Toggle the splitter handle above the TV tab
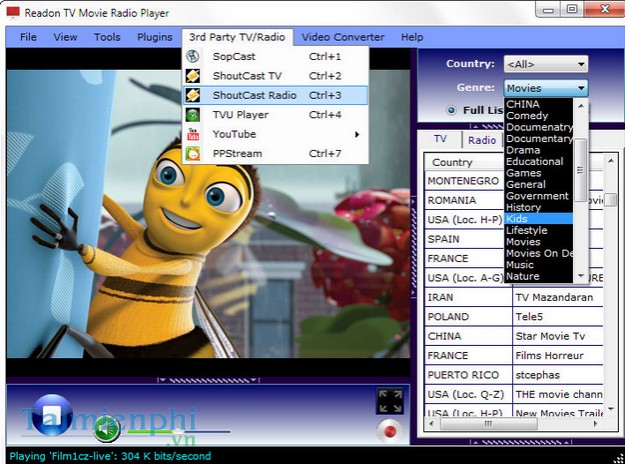Viewport: 625px width, 464px height. tap(487, 126)
